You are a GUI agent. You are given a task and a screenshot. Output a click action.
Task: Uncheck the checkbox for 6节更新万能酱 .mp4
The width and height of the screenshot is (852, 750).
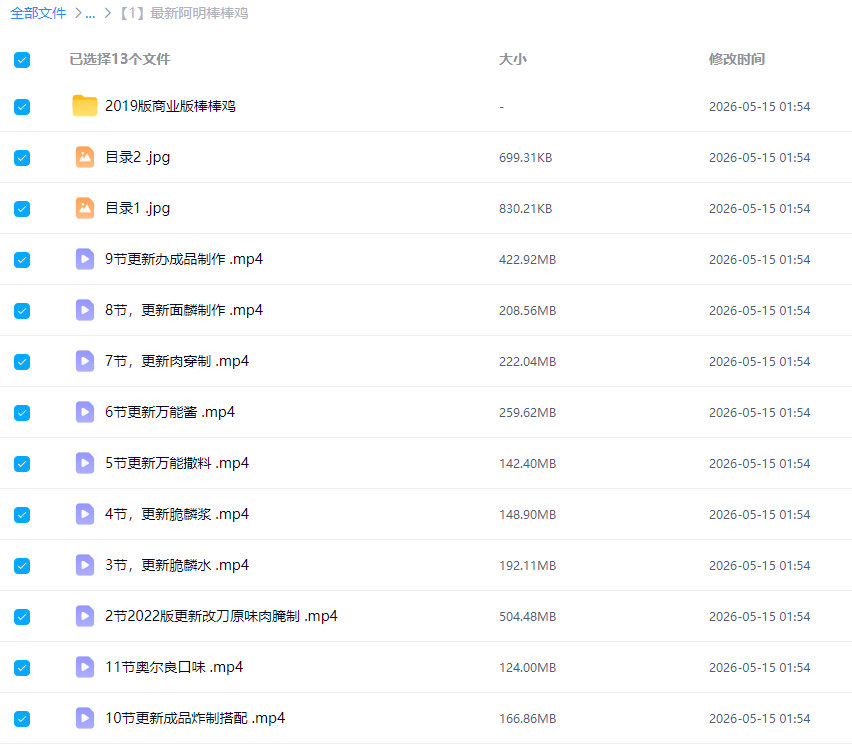22,413
